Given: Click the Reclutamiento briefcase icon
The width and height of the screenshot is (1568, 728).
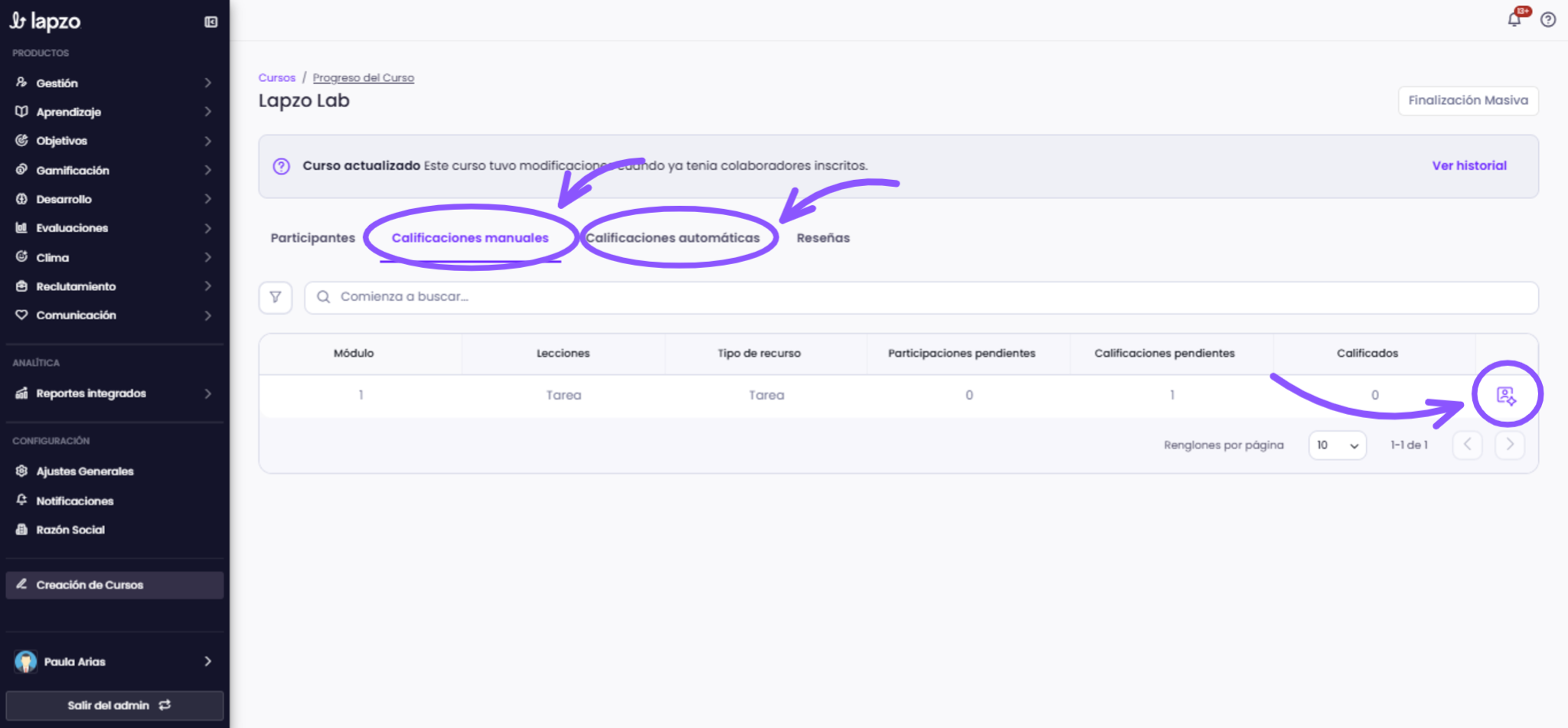Looking at the screenshot, I should pos(21,286).
